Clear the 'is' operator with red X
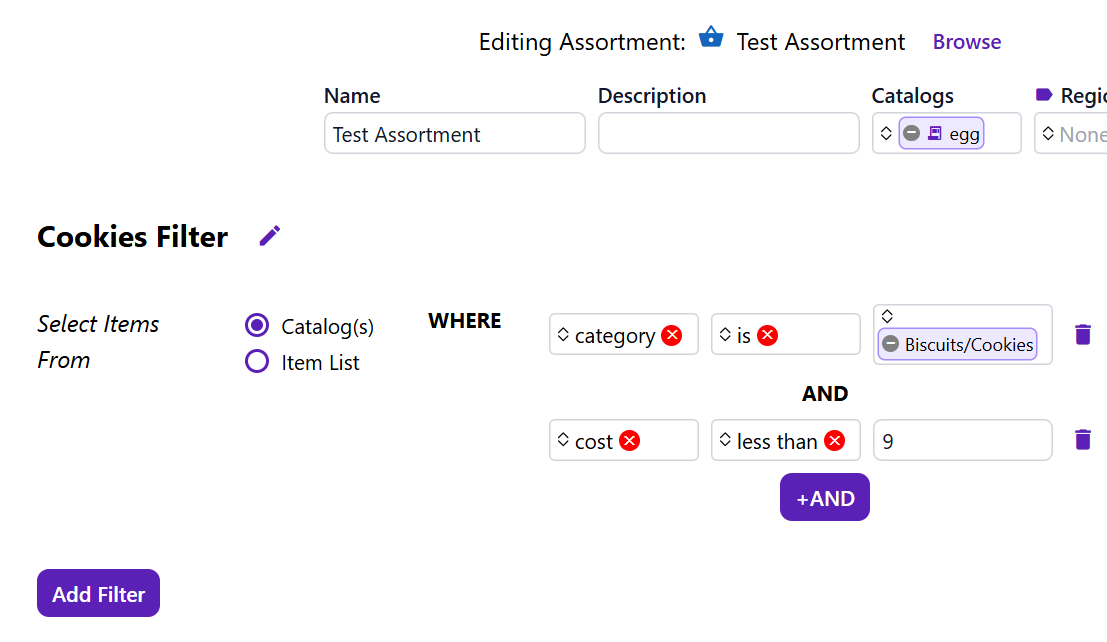This screenshot has height=642, width=1107. (x=767, y=335)
